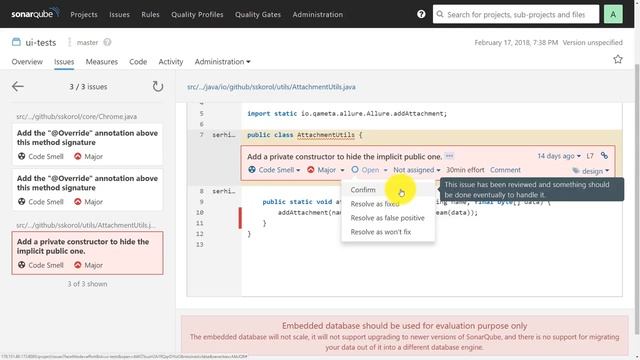
Task: Click the 30min effort text
Action: (x=465, y=170)
